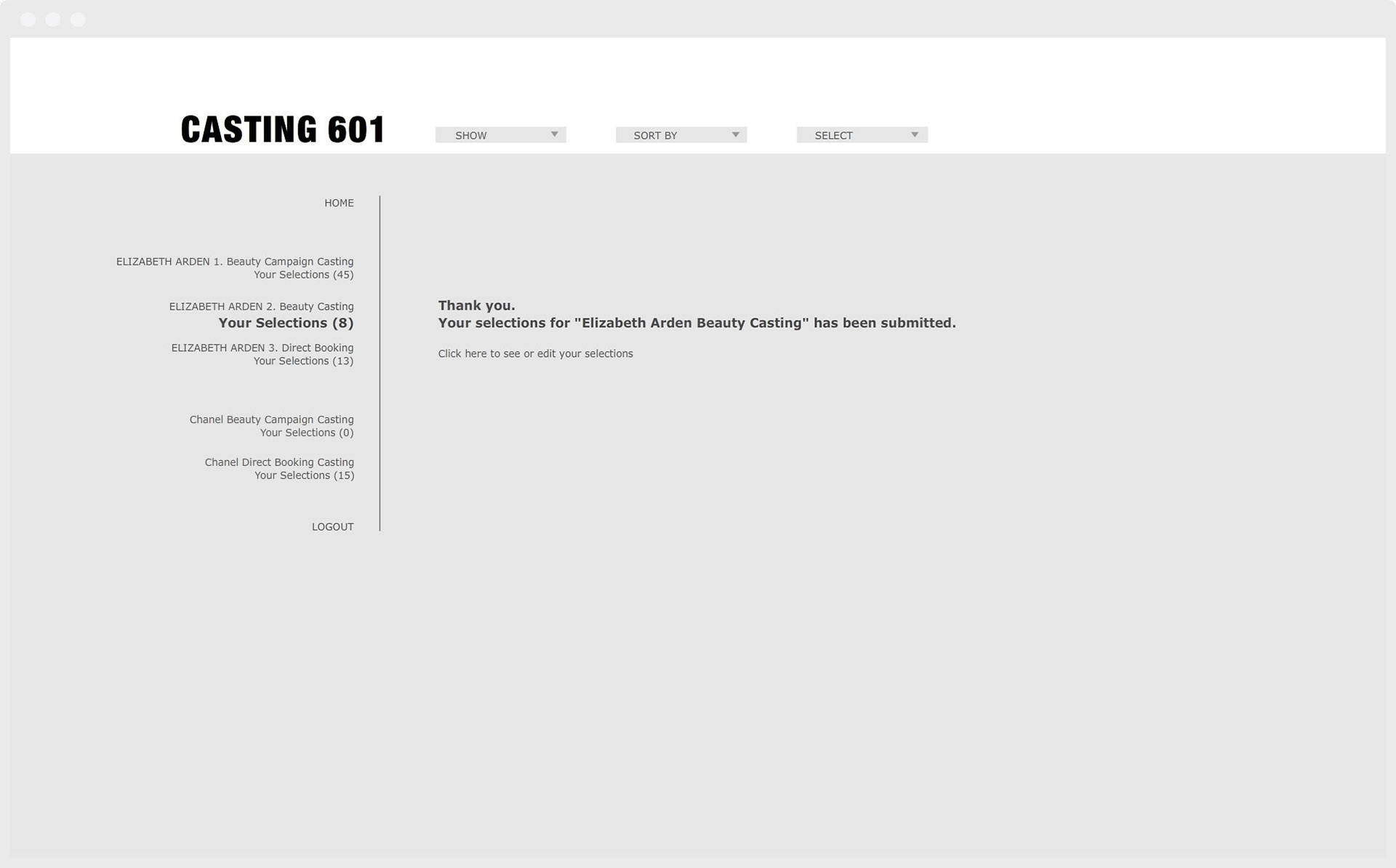Open the SORT BY dropdown
Image resolution: width=1396 pixels, height=868 pixels.
tap(680, 135)
